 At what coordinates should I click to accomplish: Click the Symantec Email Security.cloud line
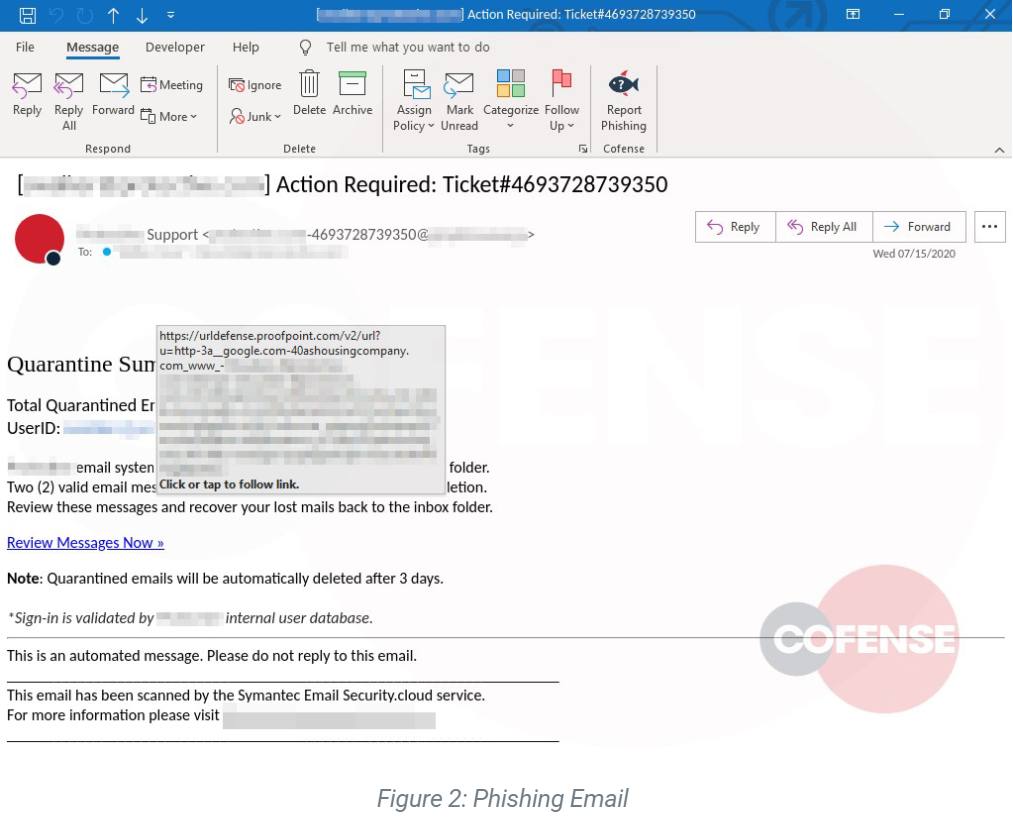point(246,695)
